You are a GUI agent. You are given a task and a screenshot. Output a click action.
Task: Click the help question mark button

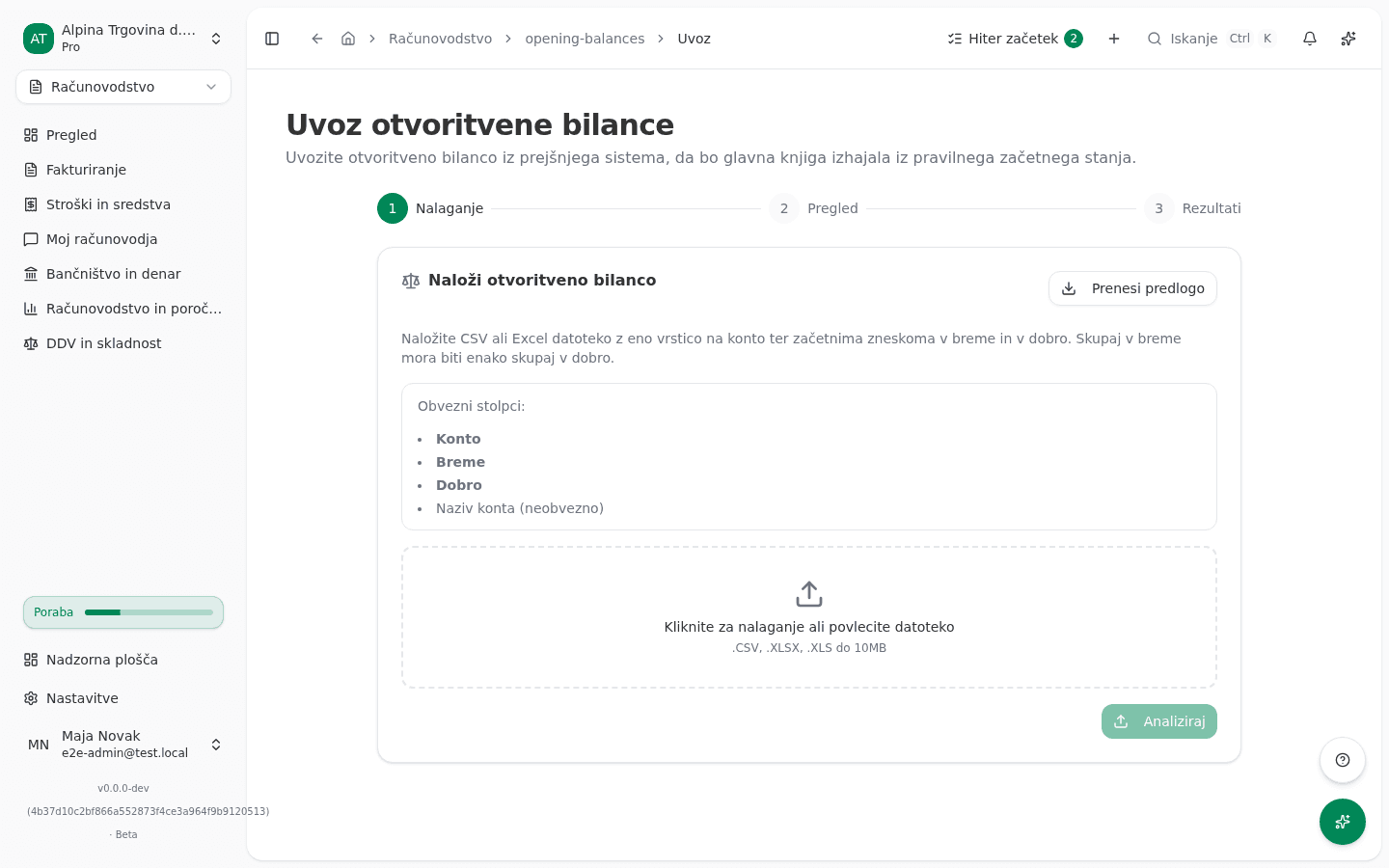pos(1343,760)
